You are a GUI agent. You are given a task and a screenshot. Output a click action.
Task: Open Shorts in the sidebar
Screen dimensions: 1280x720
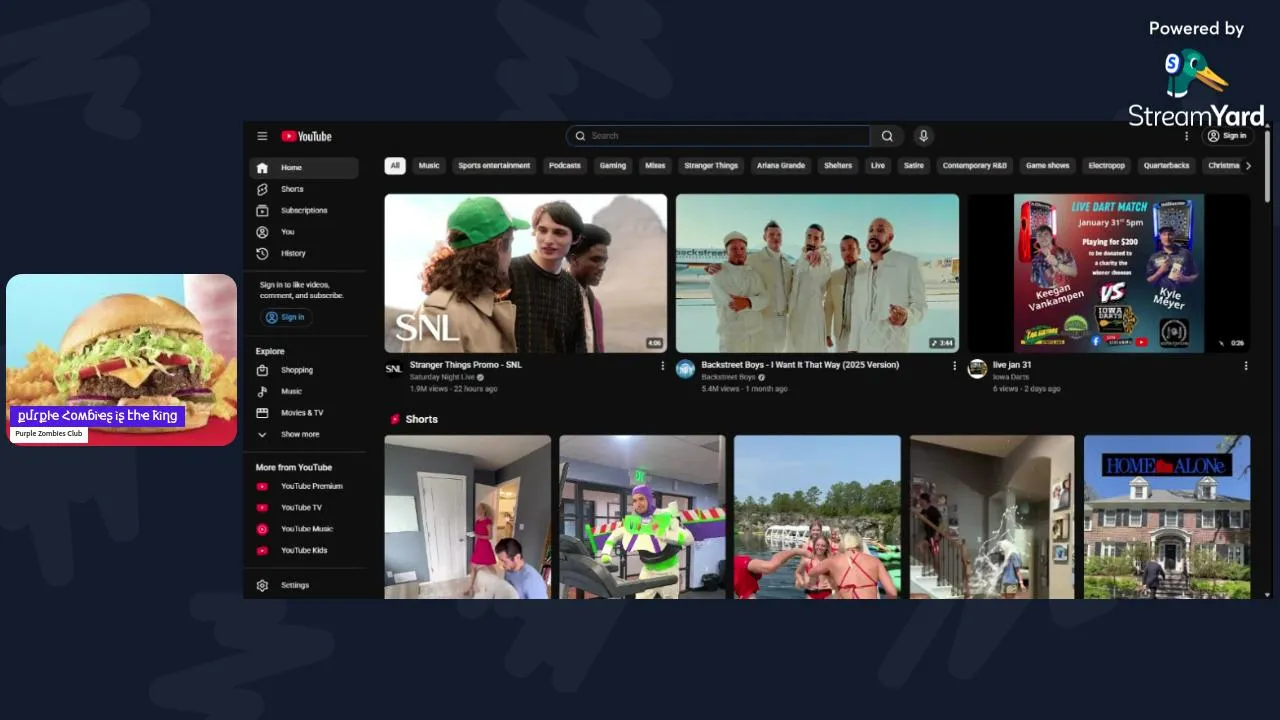pyautogui.click(x=304, y=189)
